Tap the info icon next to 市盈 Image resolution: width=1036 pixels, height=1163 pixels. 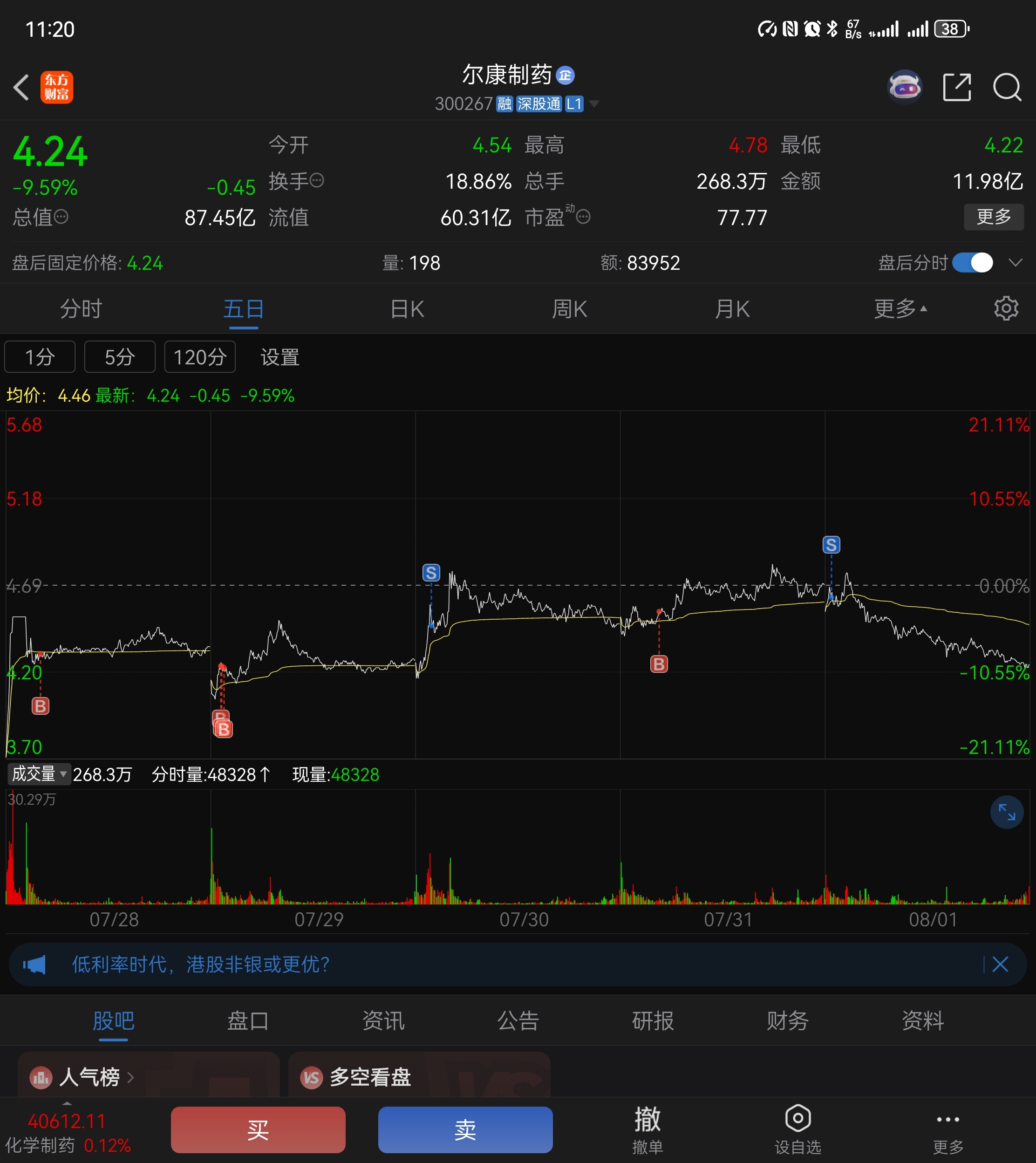pos(584,217)
